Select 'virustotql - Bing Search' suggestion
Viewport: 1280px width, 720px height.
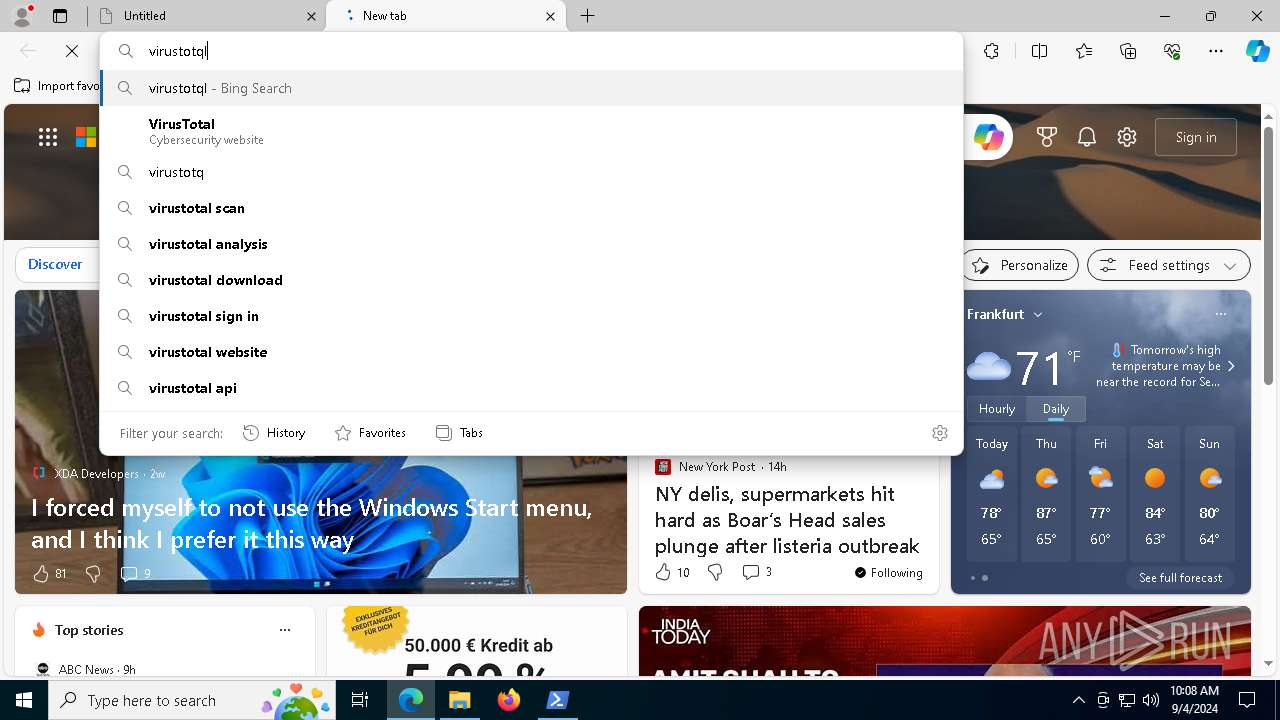531,88
